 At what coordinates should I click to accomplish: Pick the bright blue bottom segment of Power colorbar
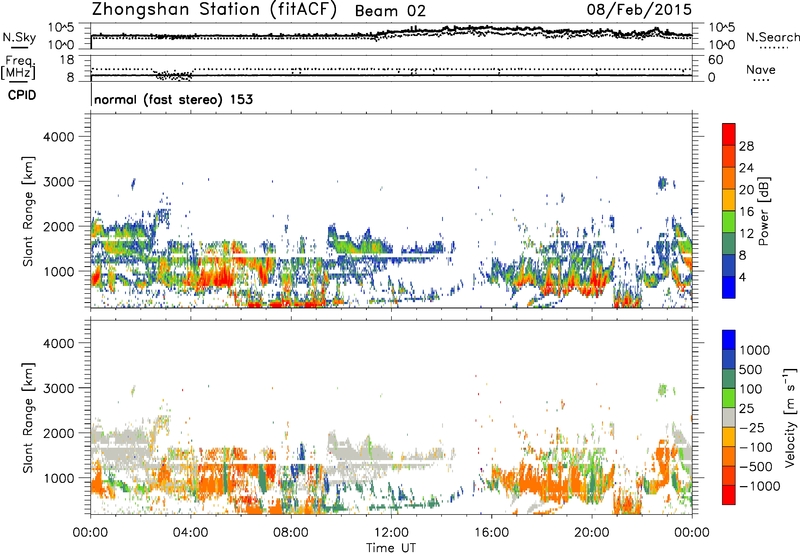click(x=729, y=287)
